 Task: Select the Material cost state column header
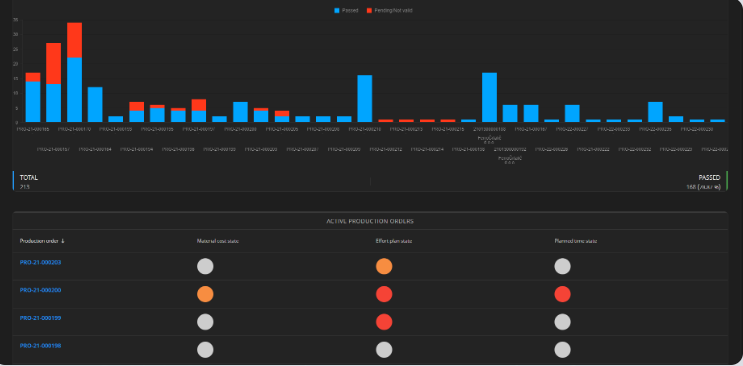click(217, 241)
